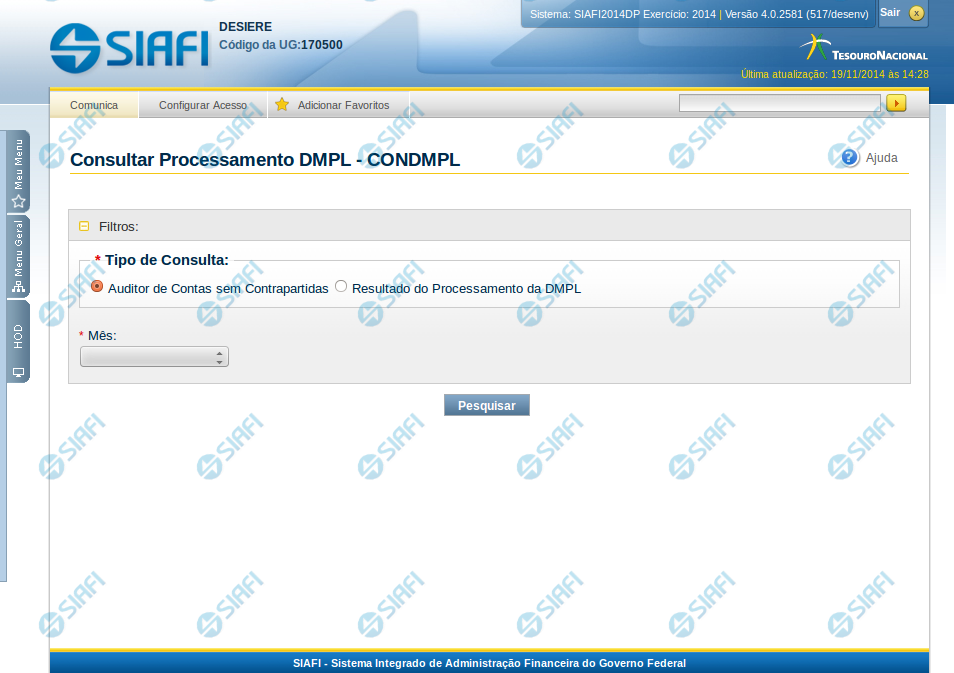This screenshot has height=673, width=954.
Task: Open the blue Ajuda question-mark icon
Action: pyautogui.click(x=850, y=158)
